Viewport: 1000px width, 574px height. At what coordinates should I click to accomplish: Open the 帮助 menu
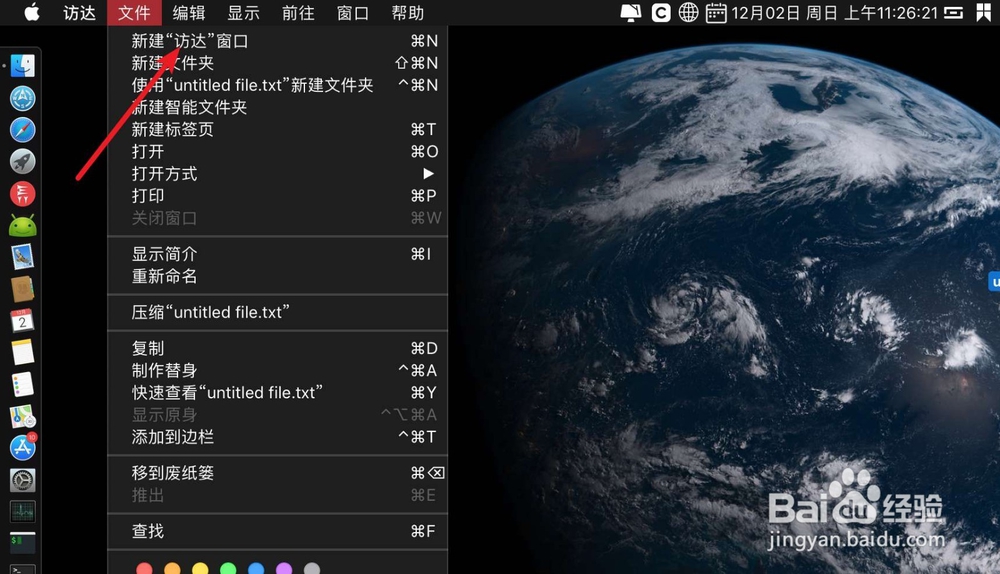(x=408, y=13)
